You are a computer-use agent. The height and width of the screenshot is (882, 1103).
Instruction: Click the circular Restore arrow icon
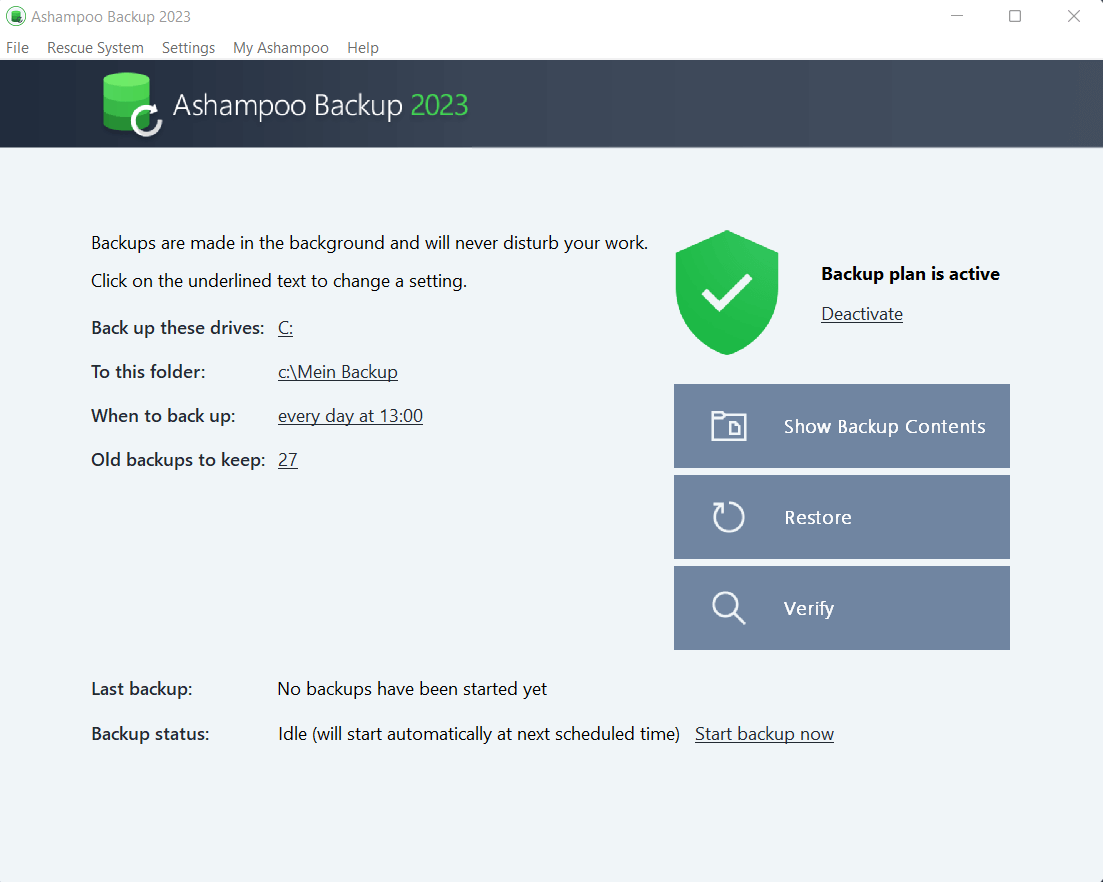pos(728,516)
